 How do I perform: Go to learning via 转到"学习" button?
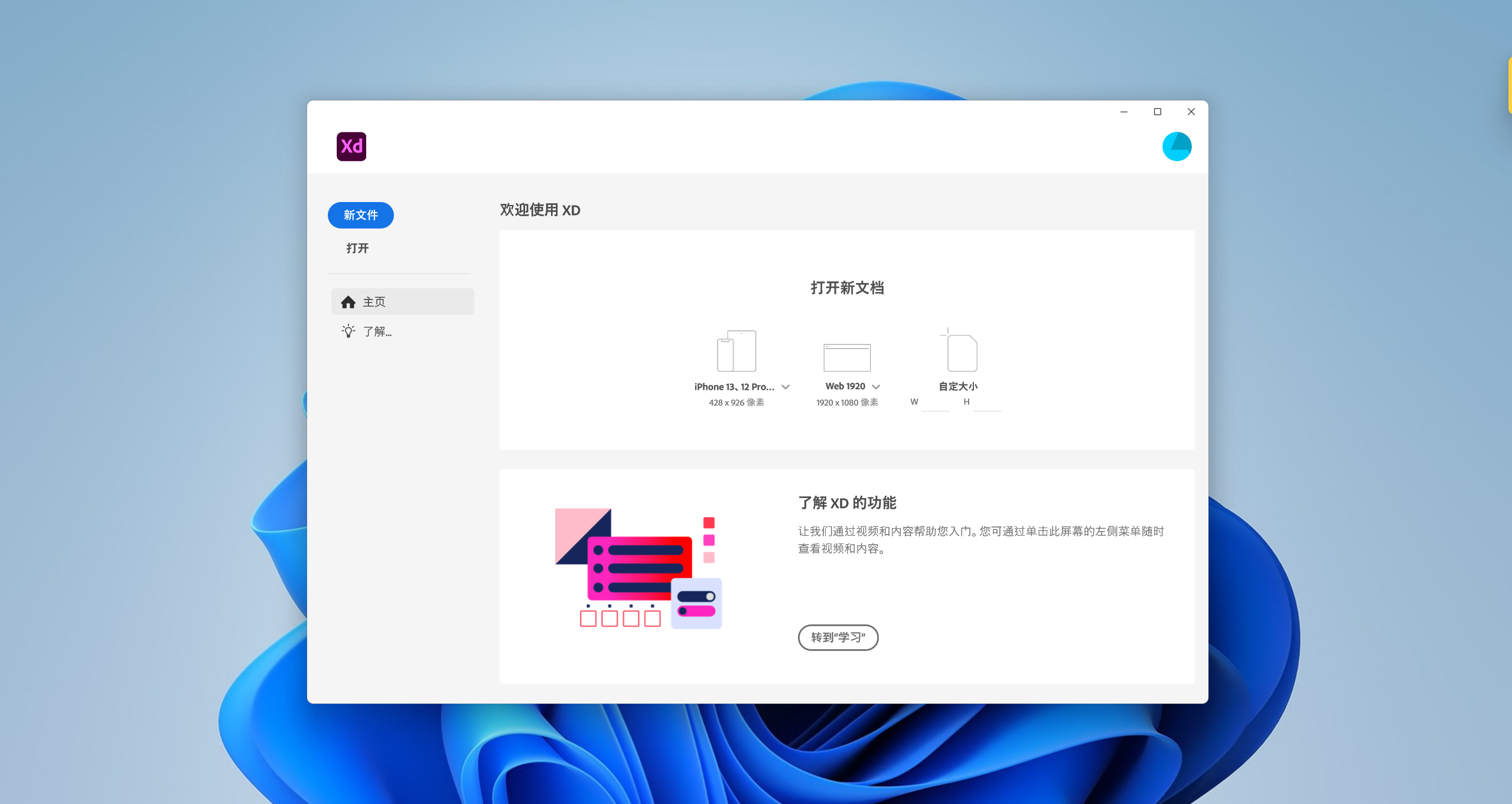[838, 637]
